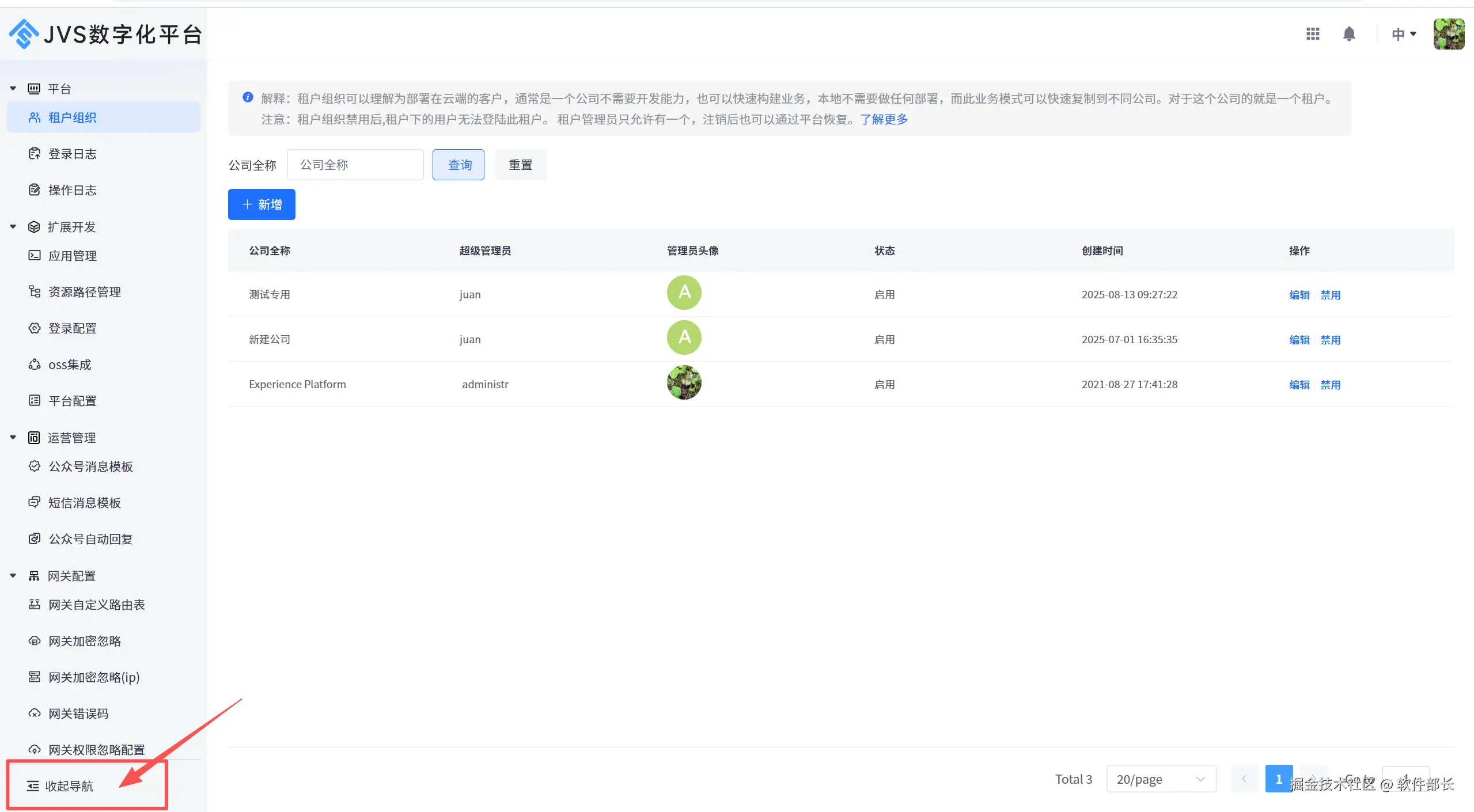Disable the Experience Platform tenant via 禁用
The image size is (1474, 812).
pos(1330,385)
